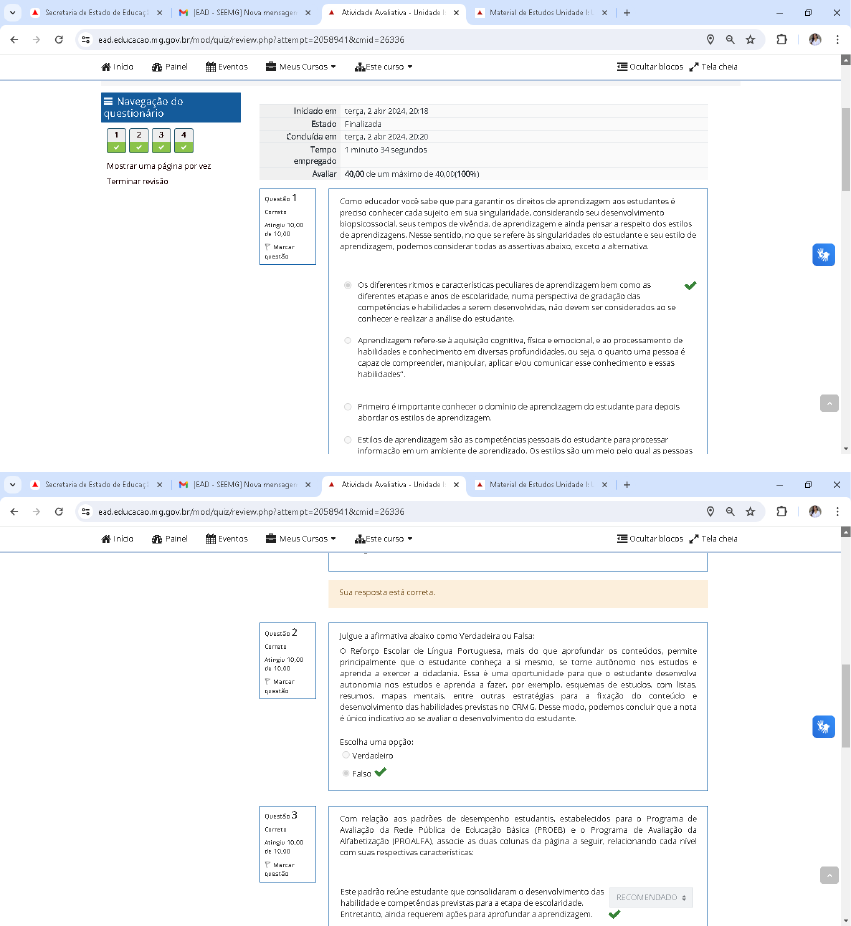Viewport: 851px width, 926px height.
Task: Close the Material de Estudos tab in the upper window
Action: point(604,12)
